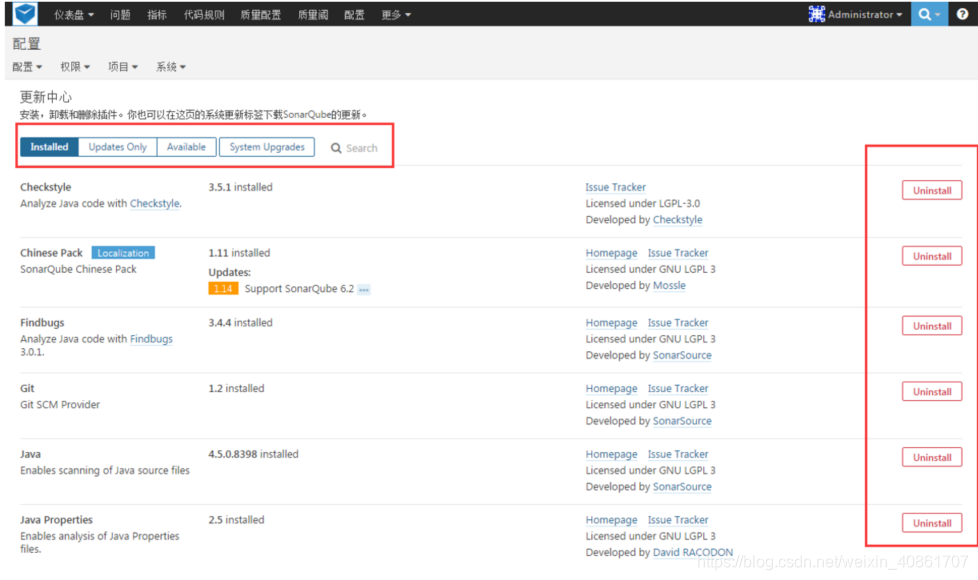Open SonarSource link in Git row
This screenshot has height=580, width=978.
coord(682,421)
